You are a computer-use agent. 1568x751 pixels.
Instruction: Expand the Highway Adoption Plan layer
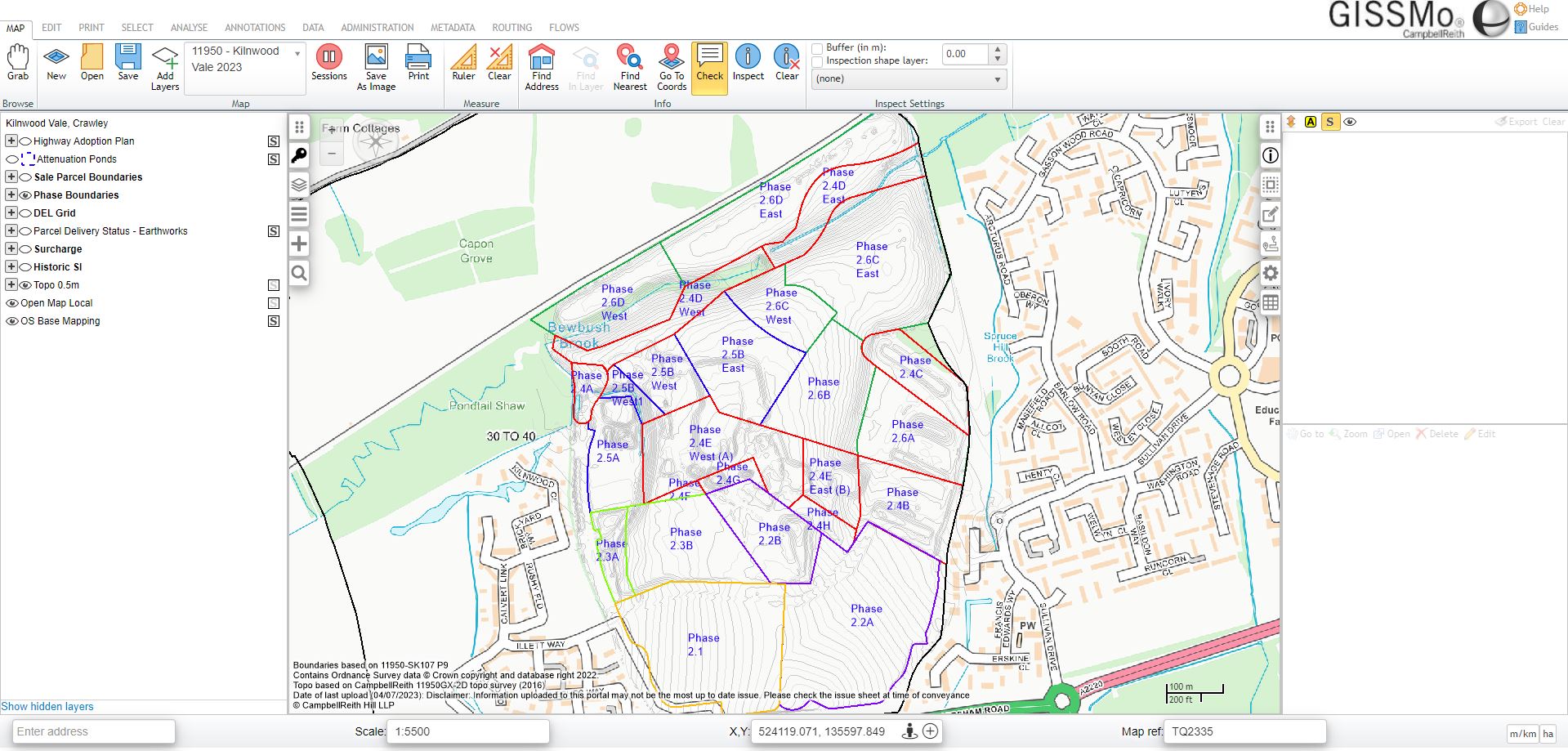(x=11, y=141)
